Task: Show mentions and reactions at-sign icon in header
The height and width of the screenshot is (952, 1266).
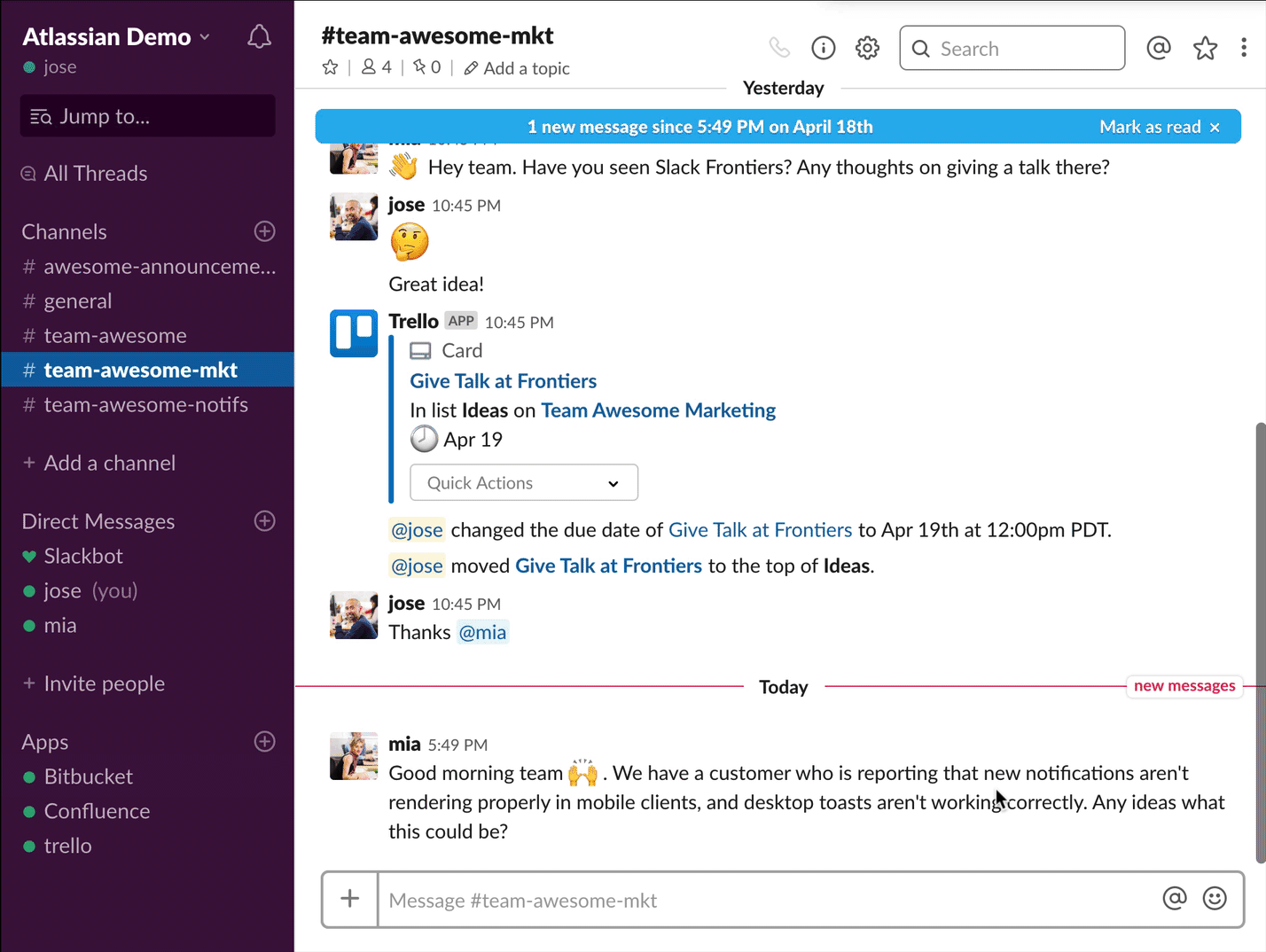Action: pos(1158,48)
